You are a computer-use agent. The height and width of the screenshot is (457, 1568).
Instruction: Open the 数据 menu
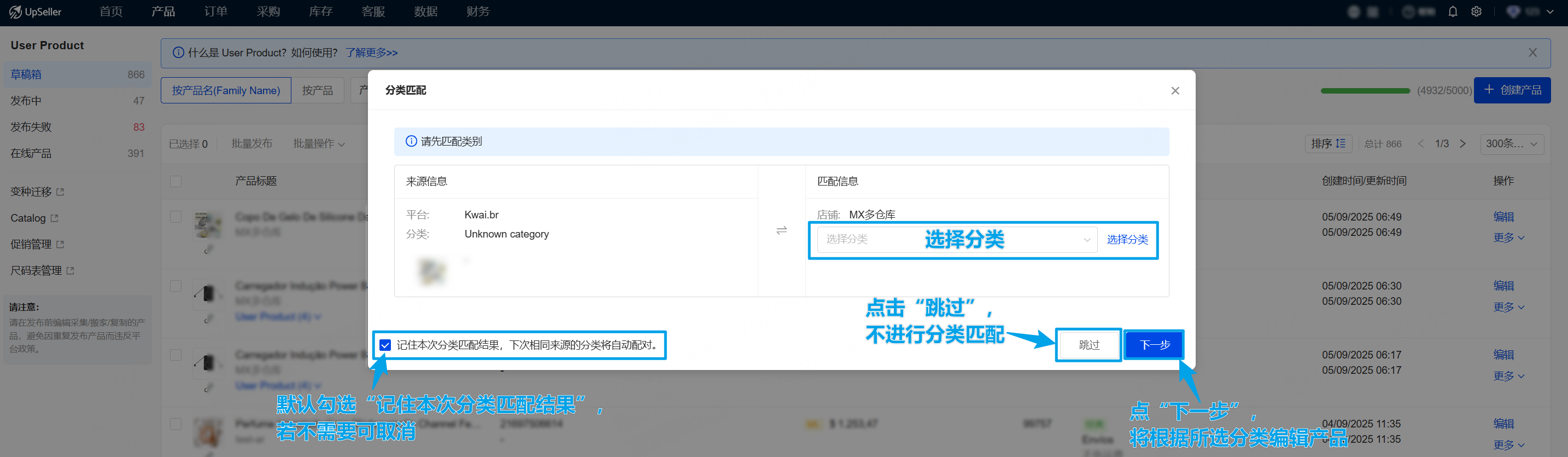coord(425,11)
